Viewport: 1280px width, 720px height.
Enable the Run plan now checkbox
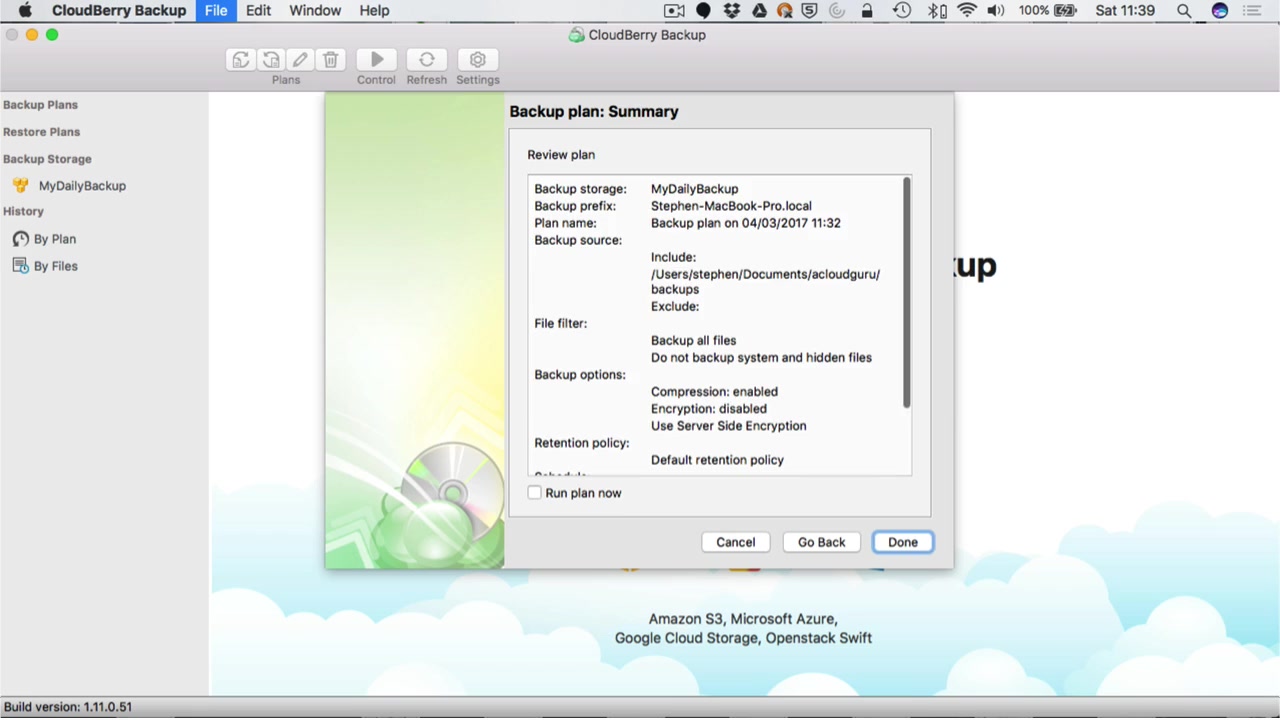pos(535,493)
